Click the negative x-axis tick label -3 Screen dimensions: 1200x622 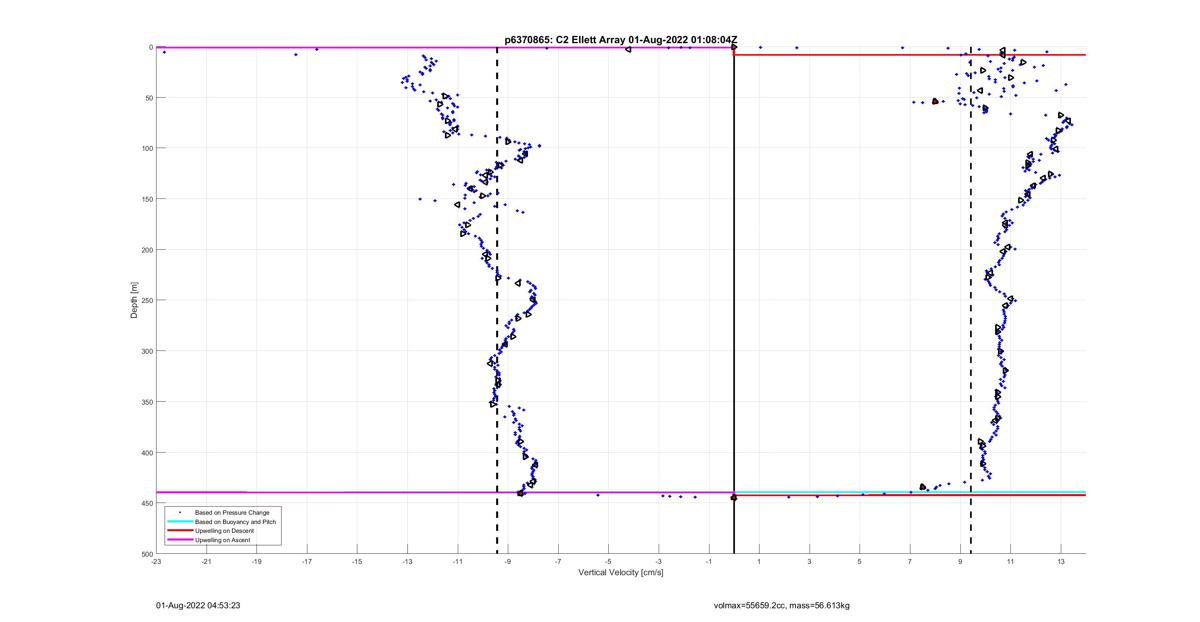point(659,562)
